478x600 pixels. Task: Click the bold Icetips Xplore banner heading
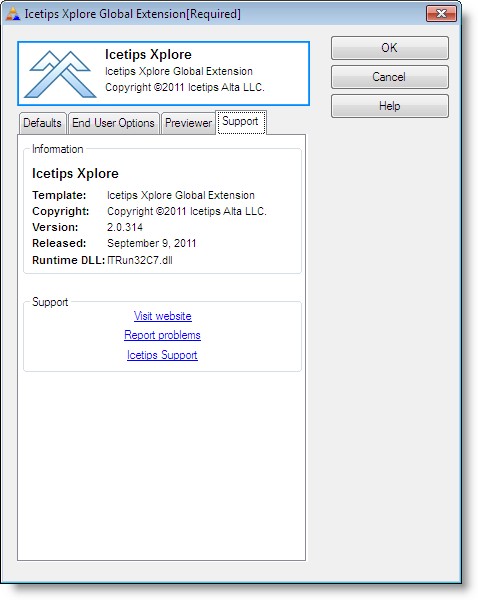click(x=148, y=54)
